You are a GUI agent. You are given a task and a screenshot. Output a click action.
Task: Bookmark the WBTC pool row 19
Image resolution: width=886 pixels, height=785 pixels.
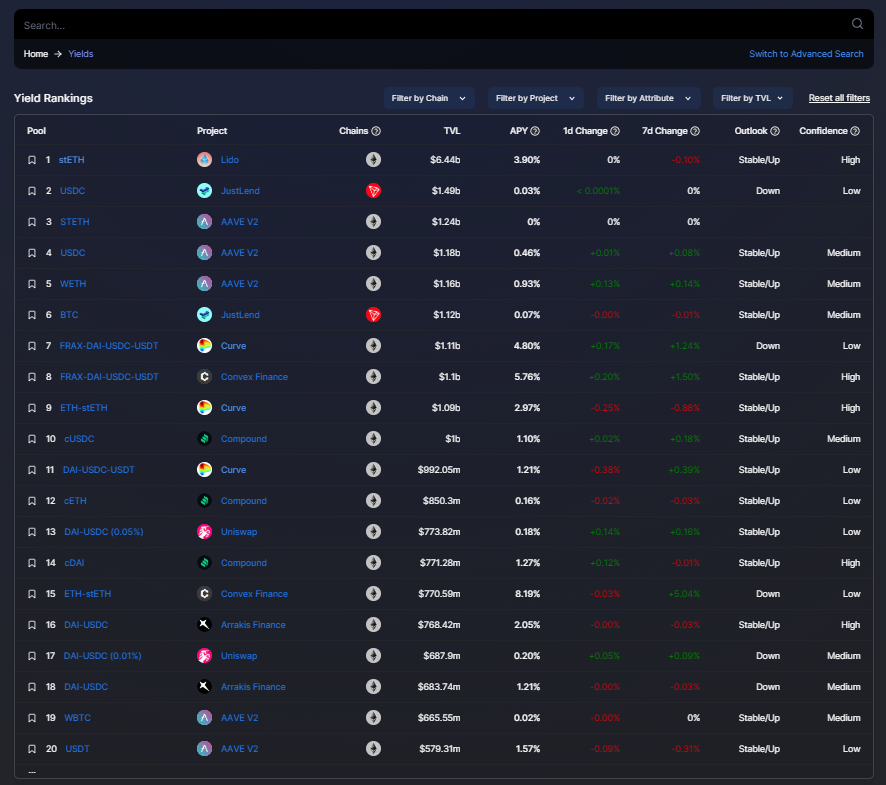32,718
